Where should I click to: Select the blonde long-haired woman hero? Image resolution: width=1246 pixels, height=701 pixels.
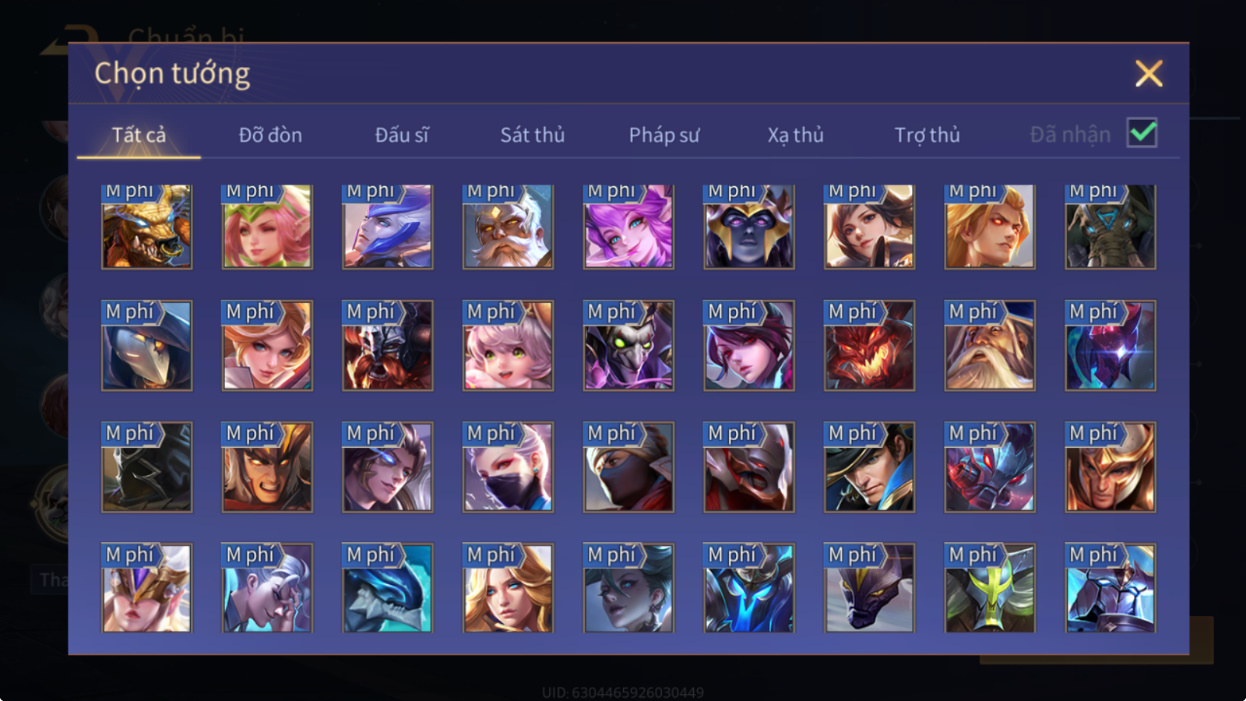pyautogui.click(x=508, y=588)
